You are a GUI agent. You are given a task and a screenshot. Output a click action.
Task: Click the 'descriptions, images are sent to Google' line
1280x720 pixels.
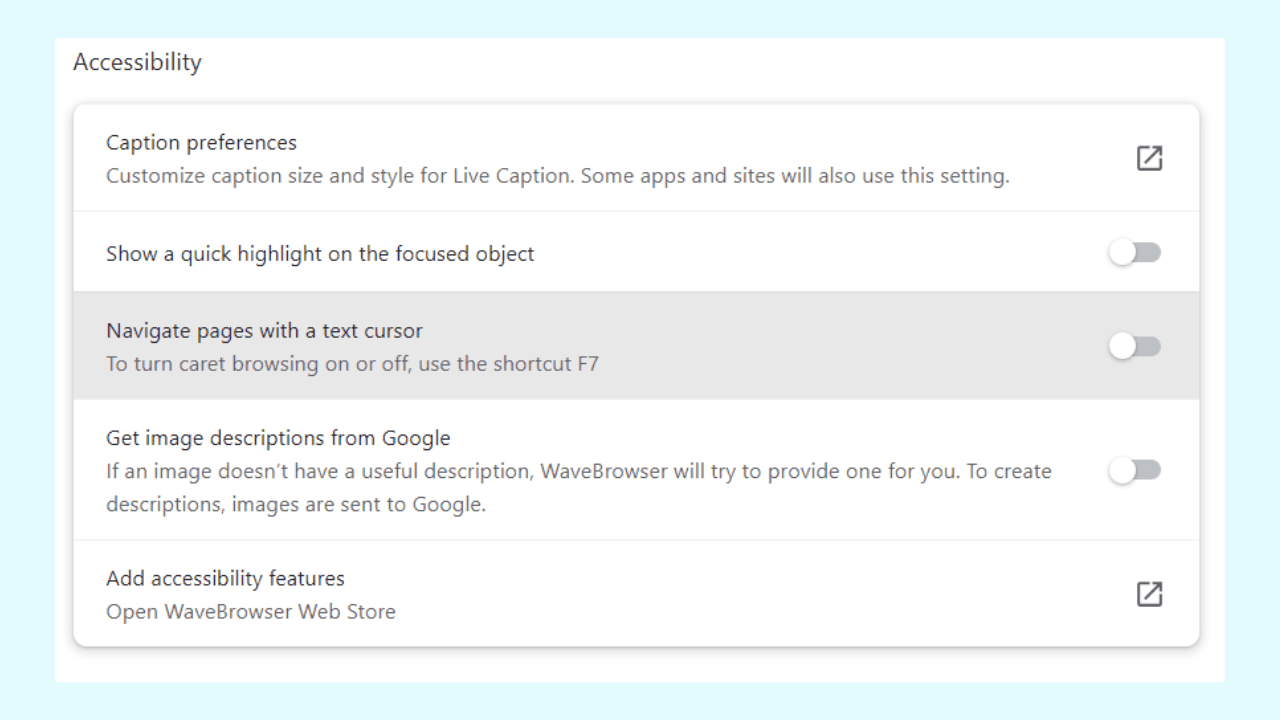pyautogui.click(x=295, y=504)
